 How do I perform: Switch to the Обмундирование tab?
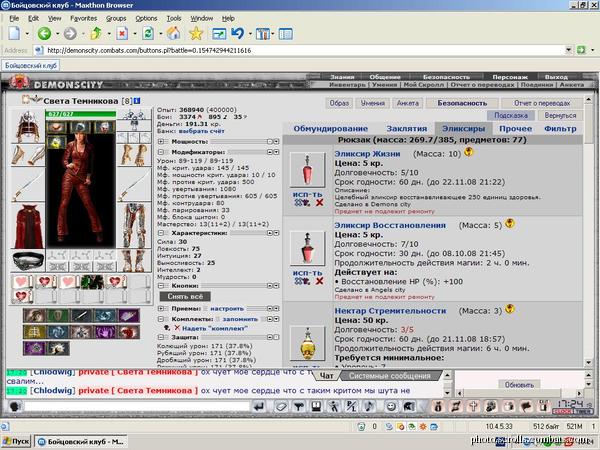(x=331, y=129)
